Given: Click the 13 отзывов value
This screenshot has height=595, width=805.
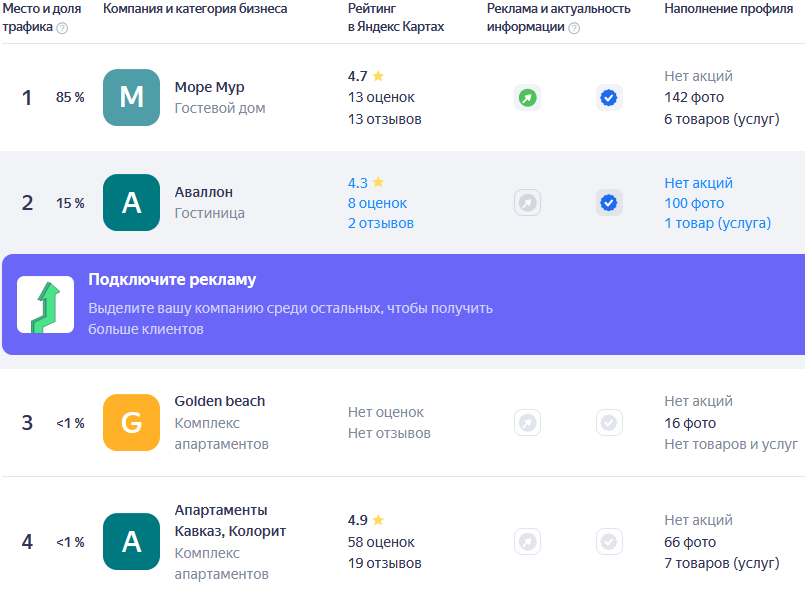Looking at the screenshot, I should coord(385,119).
